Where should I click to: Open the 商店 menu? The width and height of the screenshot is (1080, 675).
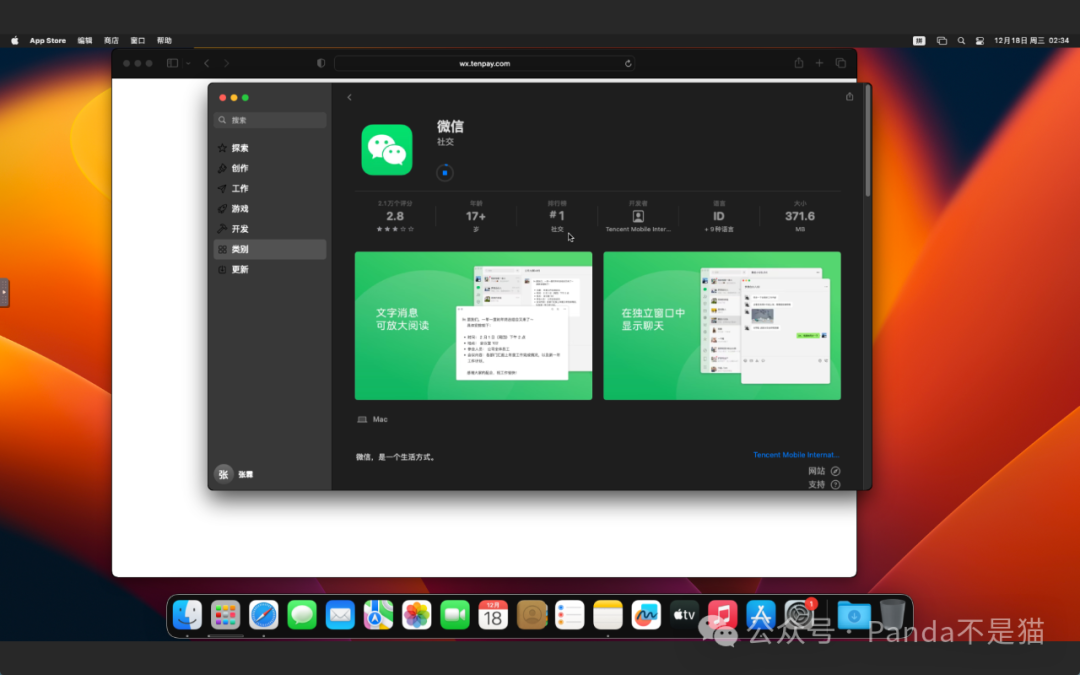pos(111,41)
